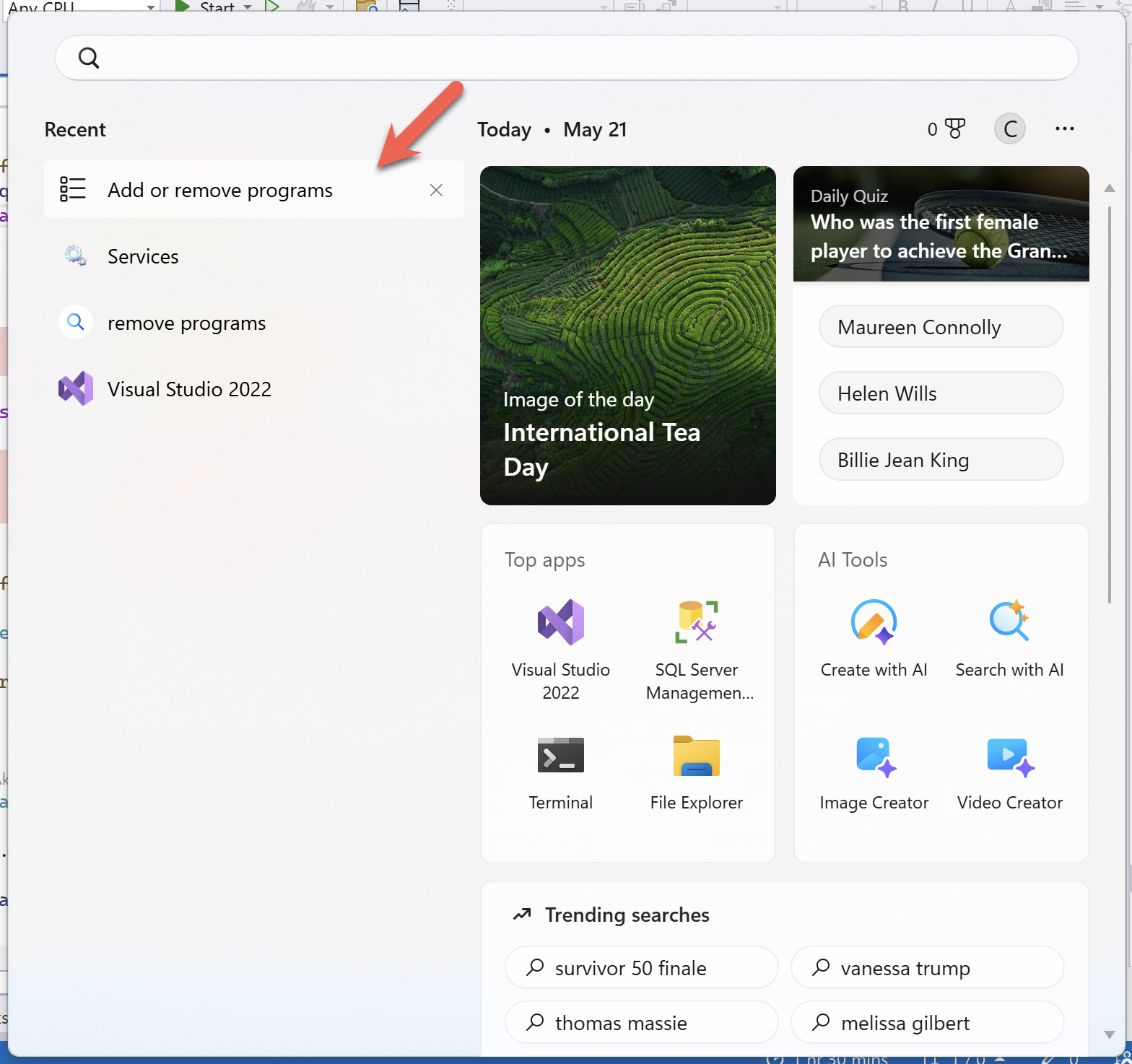
Task: Open Add or remove programs
Action: click(x=253, y=190)
